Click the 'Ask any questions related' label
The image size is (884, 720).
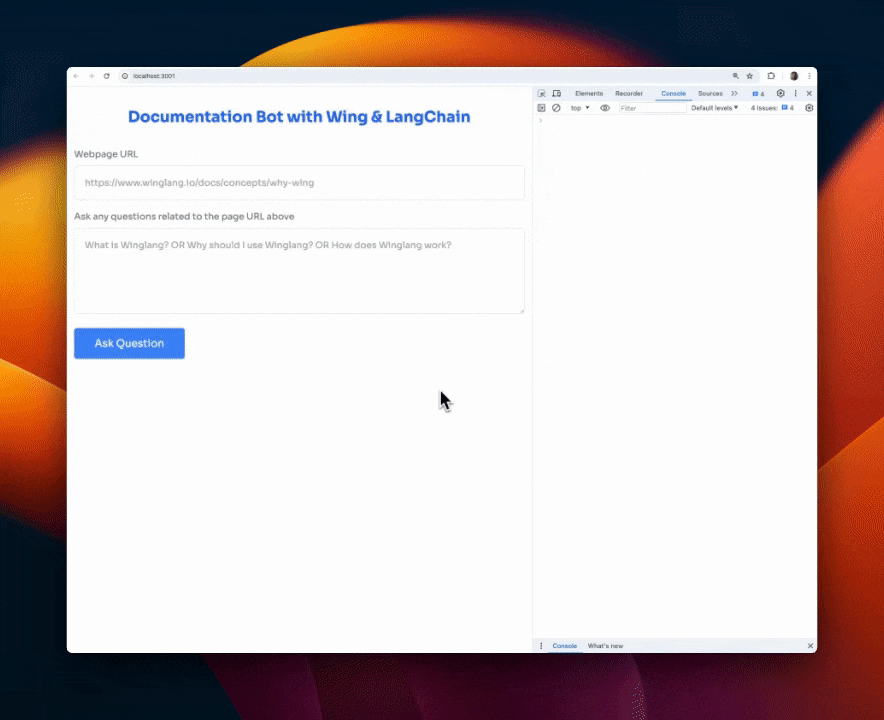click(184, 217)
